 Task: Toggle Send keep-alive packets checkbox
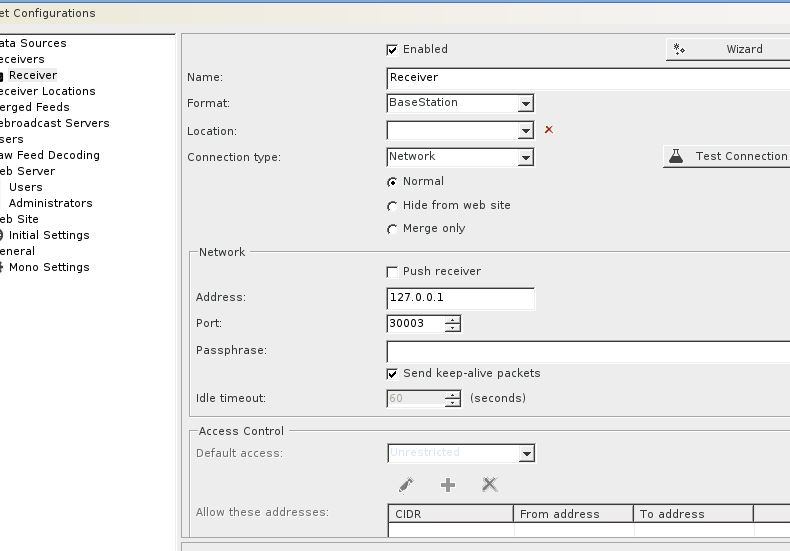point(392,374)
